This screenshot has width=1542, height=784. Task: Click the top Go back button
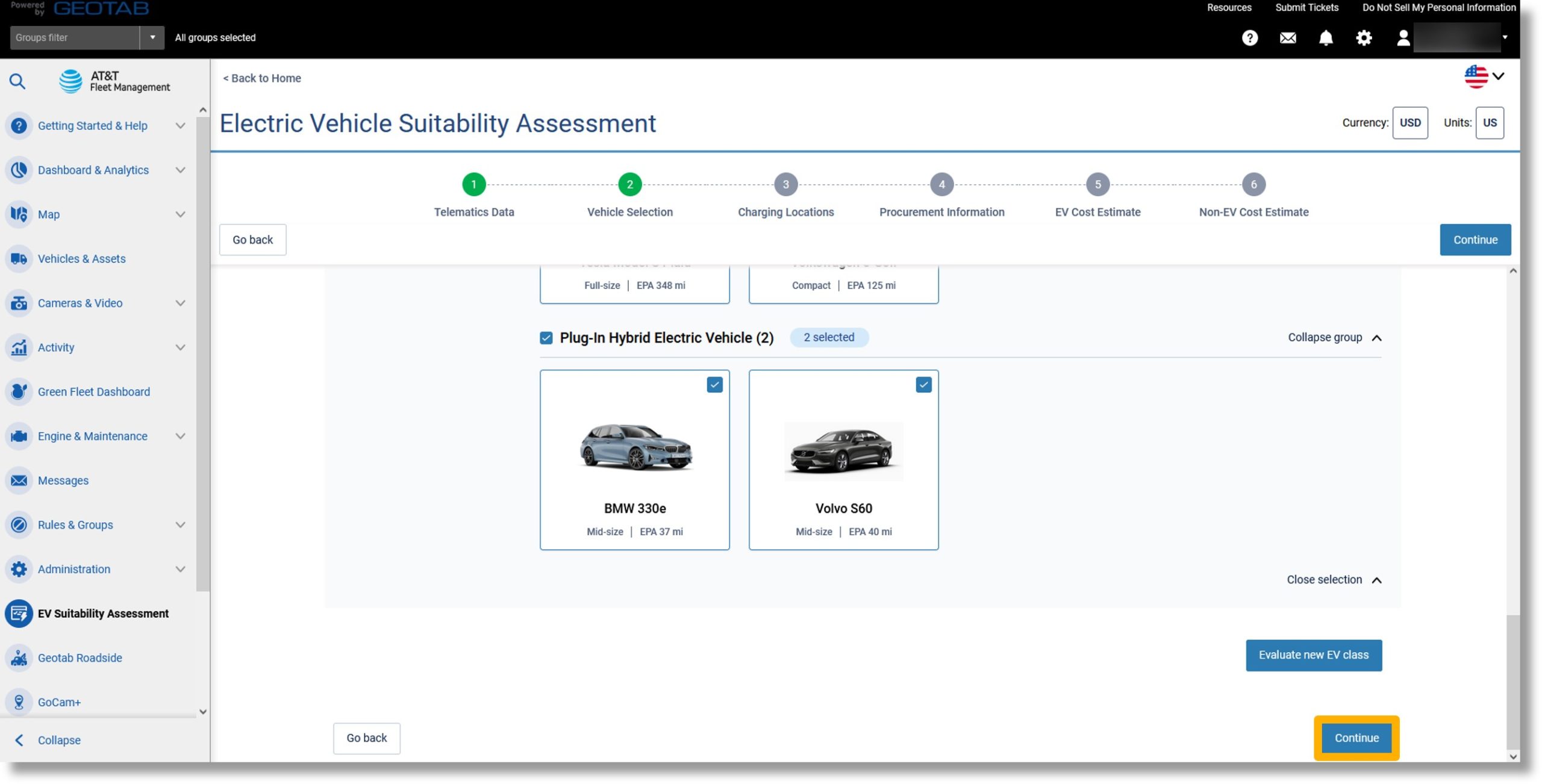(252, 240)
